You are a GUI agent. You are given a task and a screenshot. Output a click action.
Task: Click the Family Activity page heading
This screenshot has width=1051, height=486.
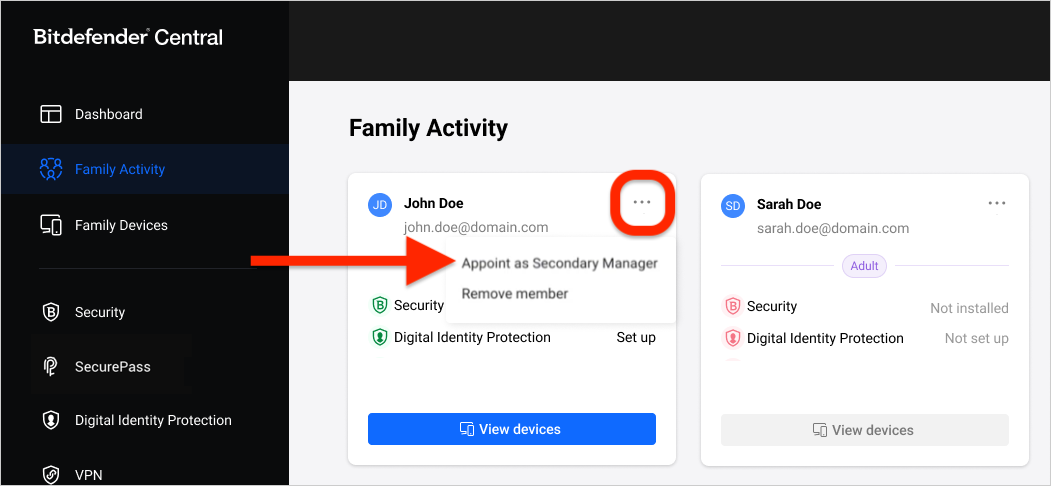(x=428, y=127)
